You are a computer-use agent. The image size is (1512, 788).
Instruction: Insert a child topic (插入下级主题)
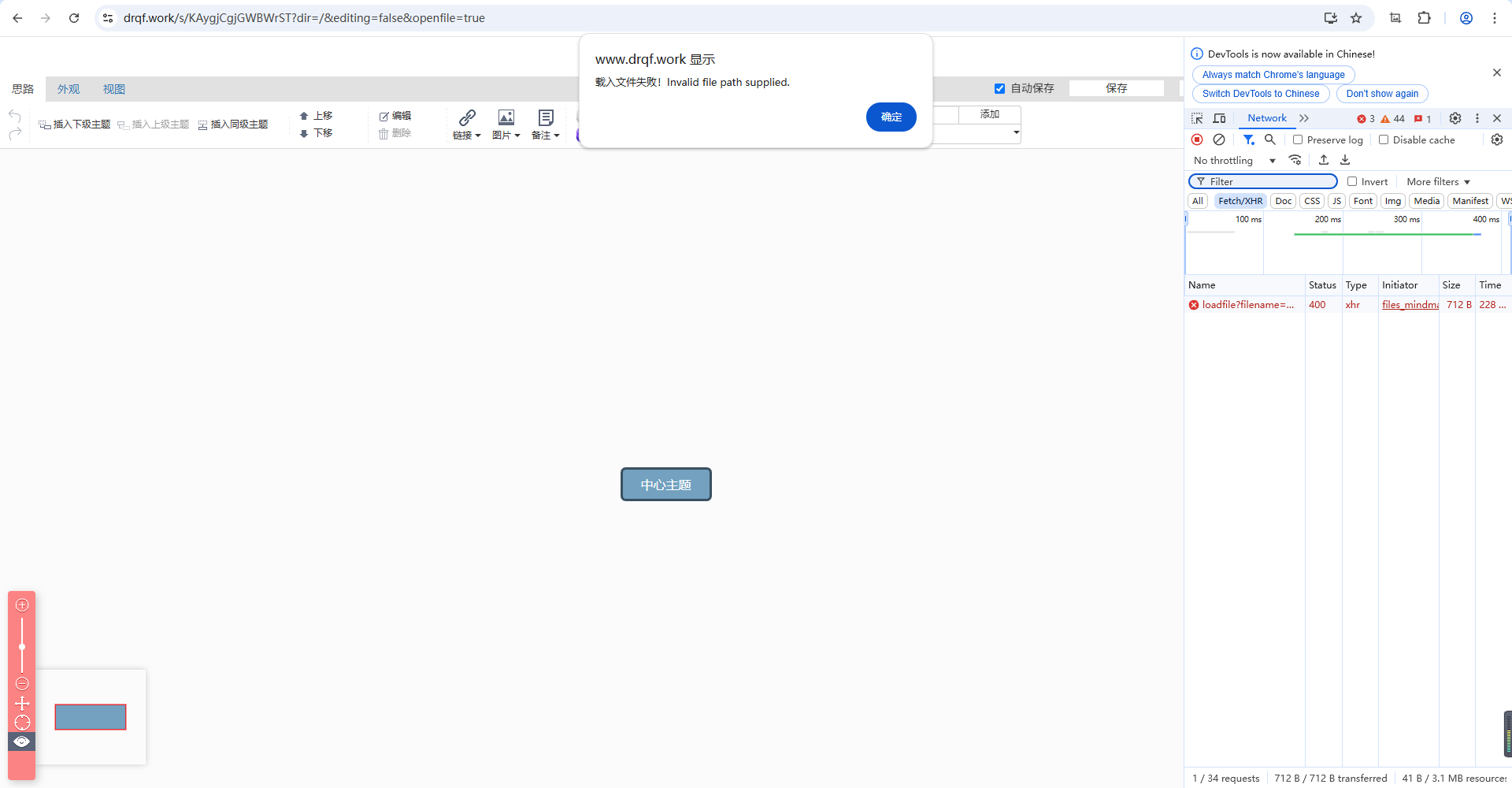75,125
